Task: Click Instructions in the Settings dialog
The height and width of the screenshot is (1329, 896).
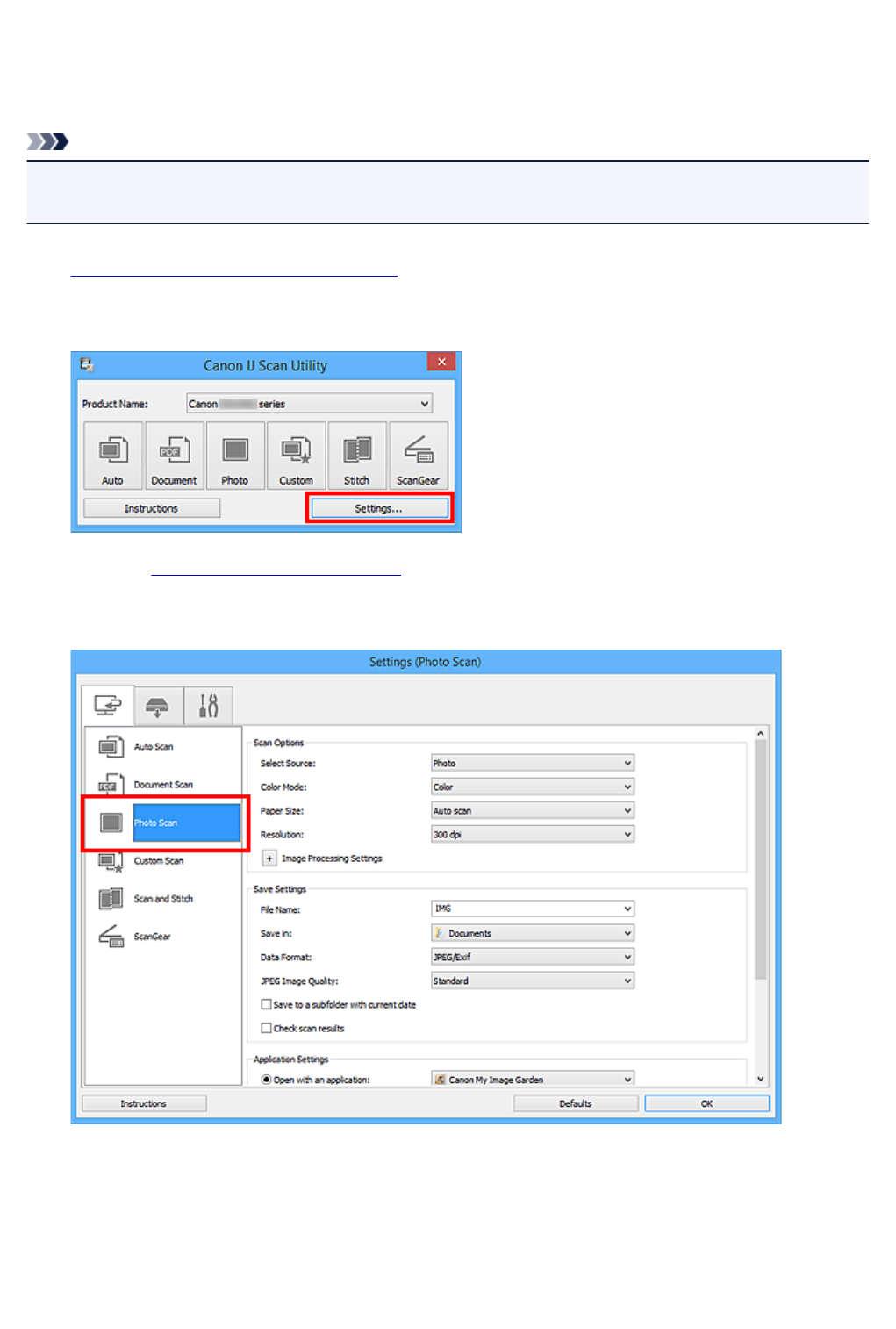Action: click(x=144, y=1103)
